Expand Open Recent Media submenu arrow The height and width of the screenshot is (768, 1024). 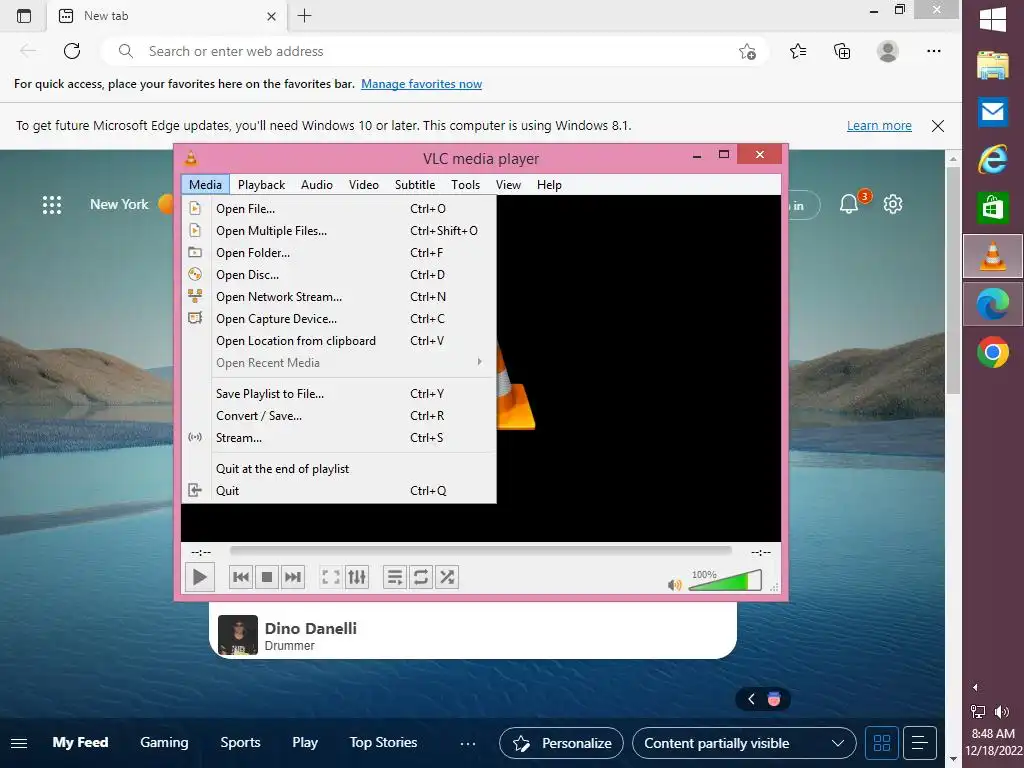[479, 362]
